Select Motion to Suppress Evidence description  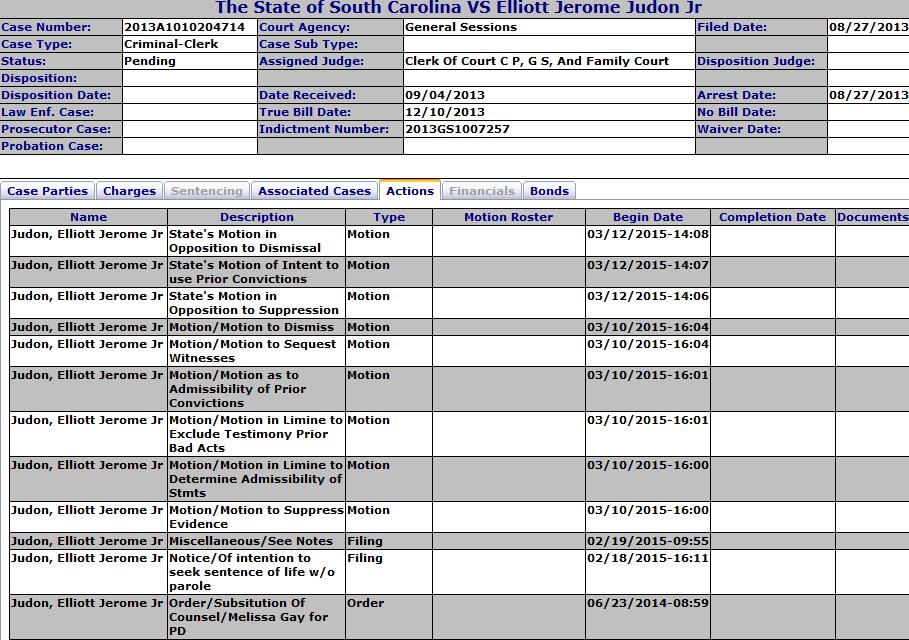tap(256, 517)
